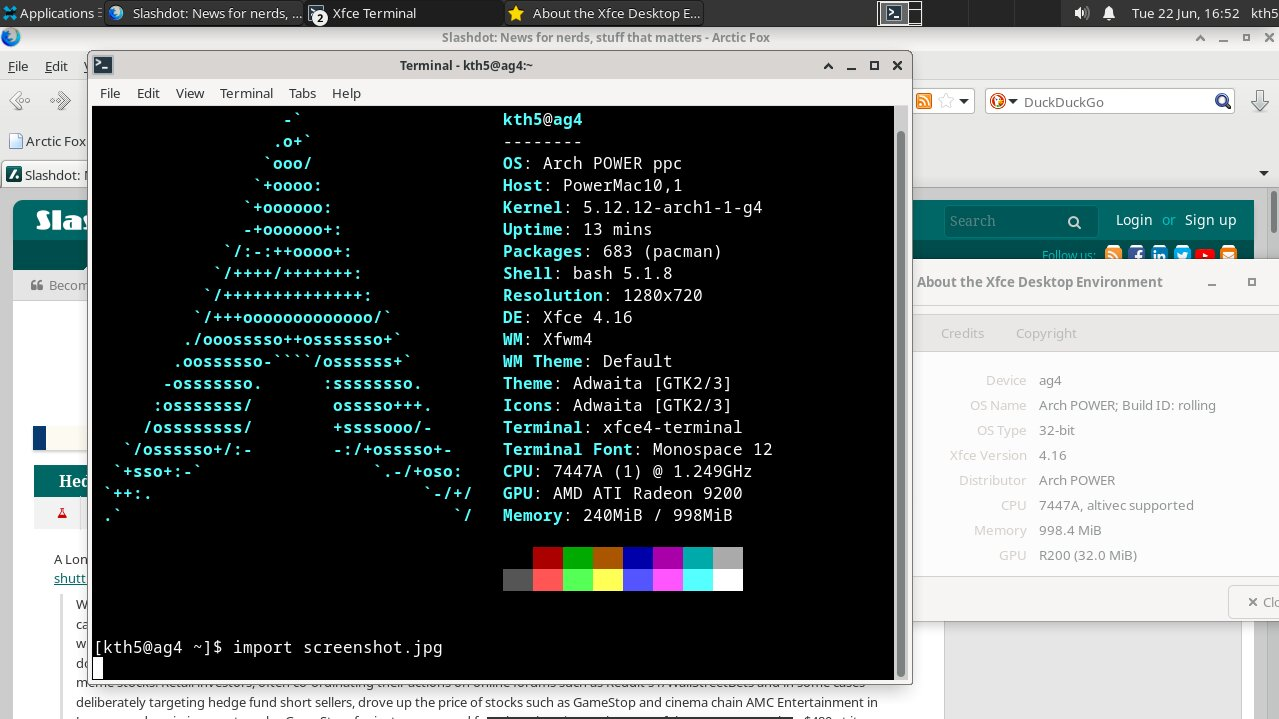The height and width of the screenshot is (719, 1279).
Task: Open the kth5 user menu in panel
Action: pyautogui.click(x=1264, y=13)
